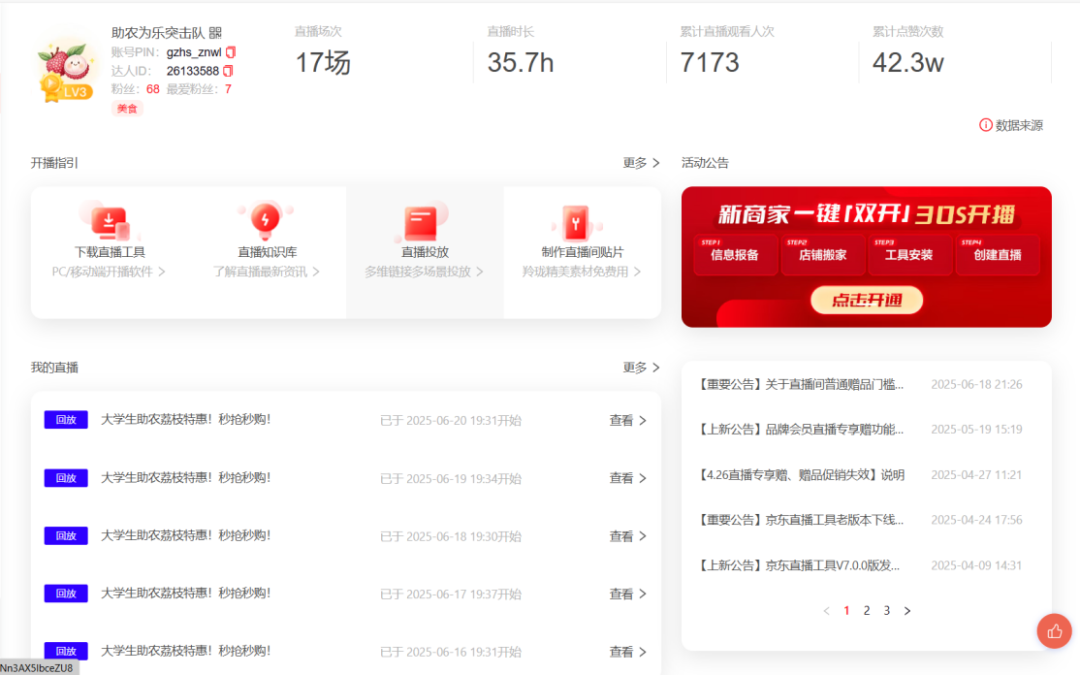Click the lychee profile avatar
This screenshot has width=1080, height=675.
(64, 68)
